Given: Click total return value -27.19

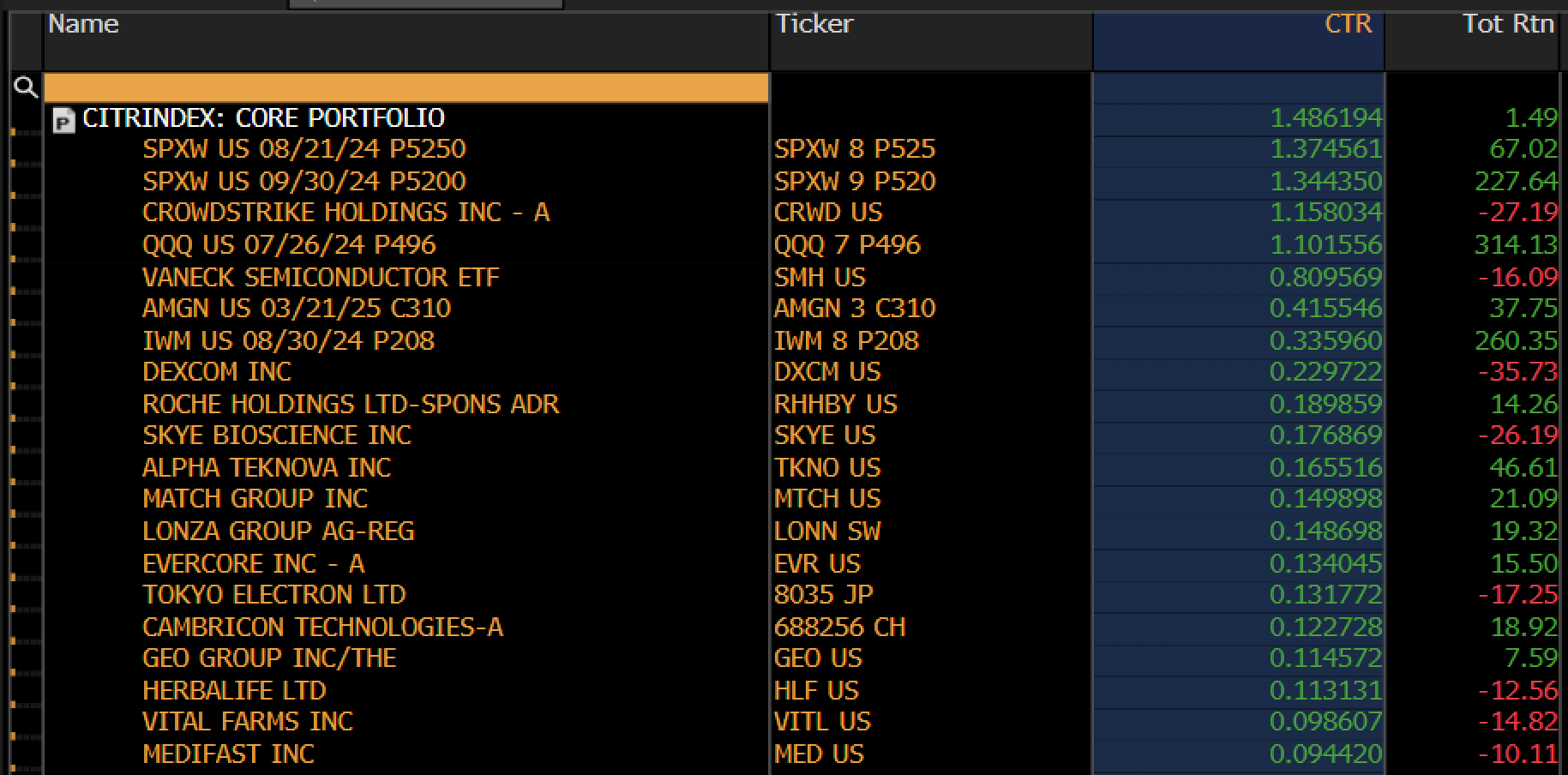Looking at the screenshot, I should tap(1517, 213).
